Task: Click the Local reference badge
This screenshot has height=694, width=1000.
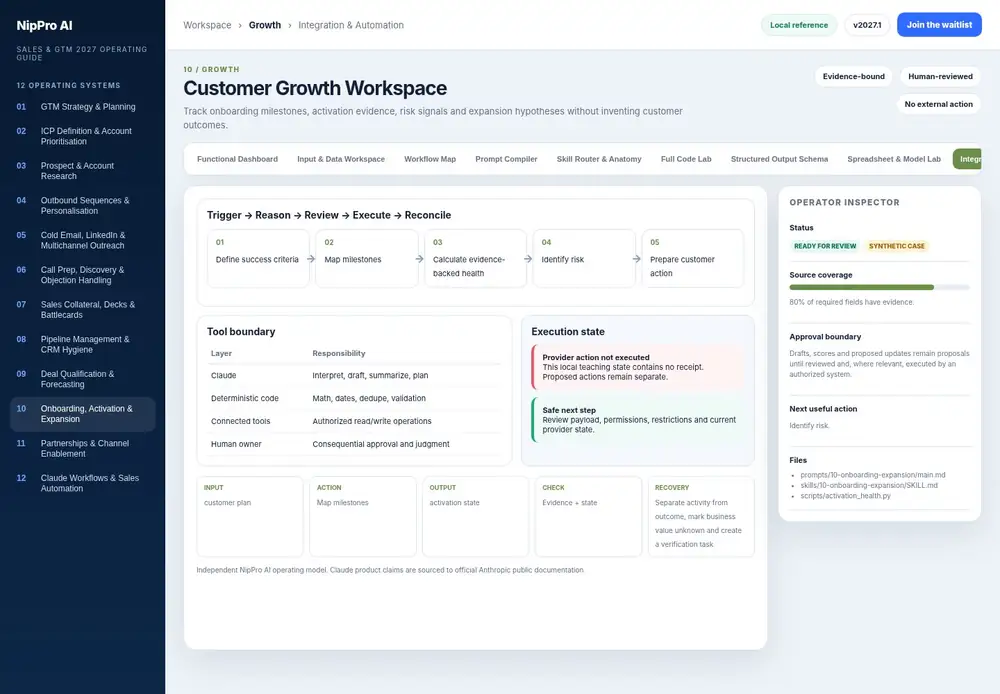Action: click(798, 25)
